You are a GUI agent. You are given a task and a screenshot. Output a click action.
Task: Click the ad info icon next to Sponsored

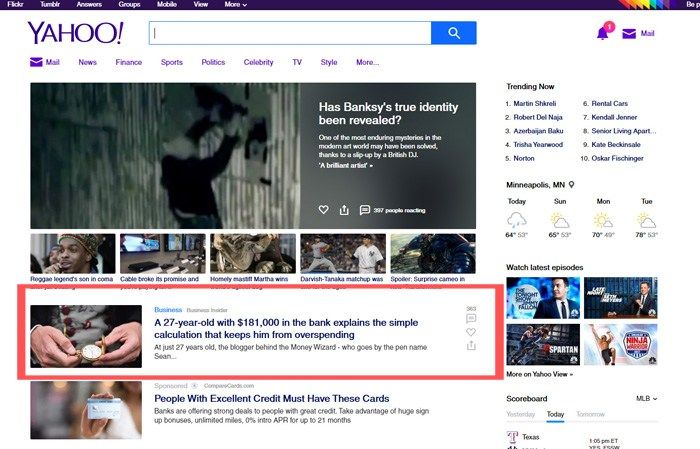[194, 386]
